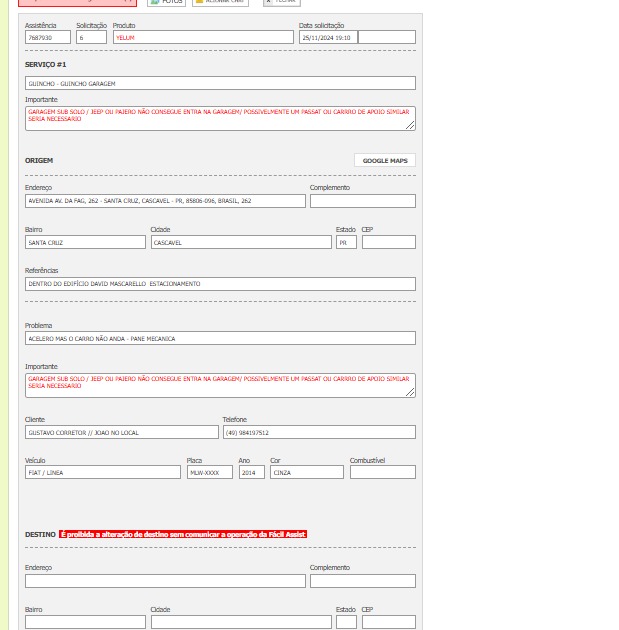Select the Placa field MLW-XXXX

[210, 472]
